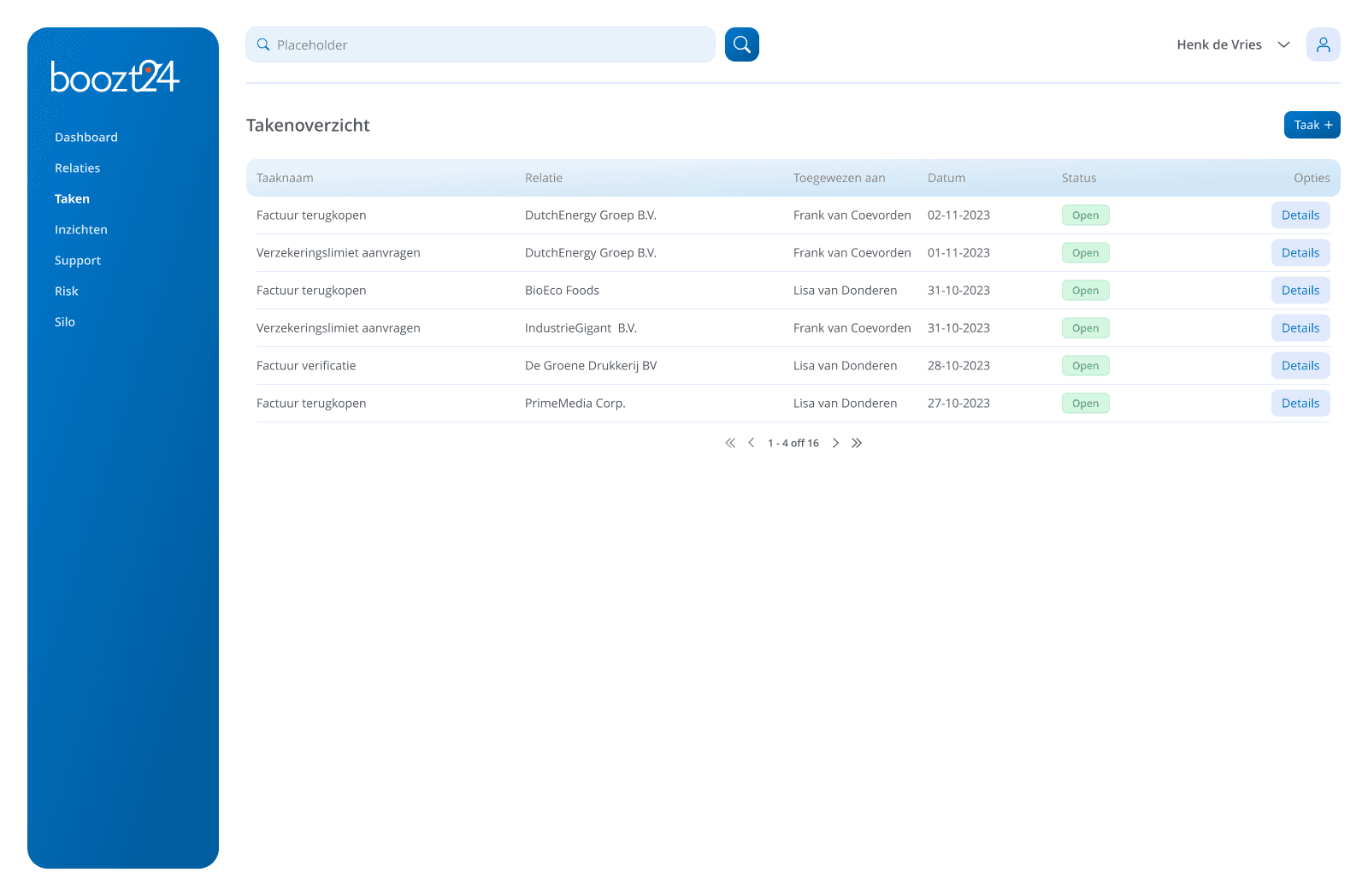Go to Silo in the sidebar
The height and width of the screenshot is (896, 1368).
coord(65,322)
